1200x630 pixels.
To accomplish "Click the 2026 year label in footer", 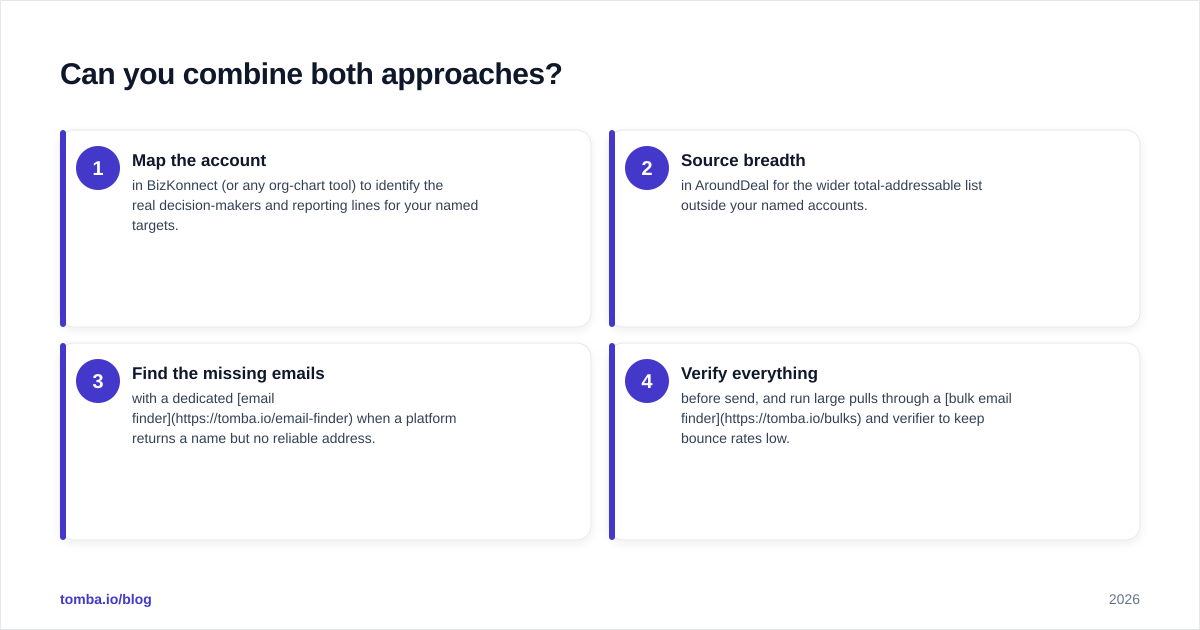I will (1124, 599).
